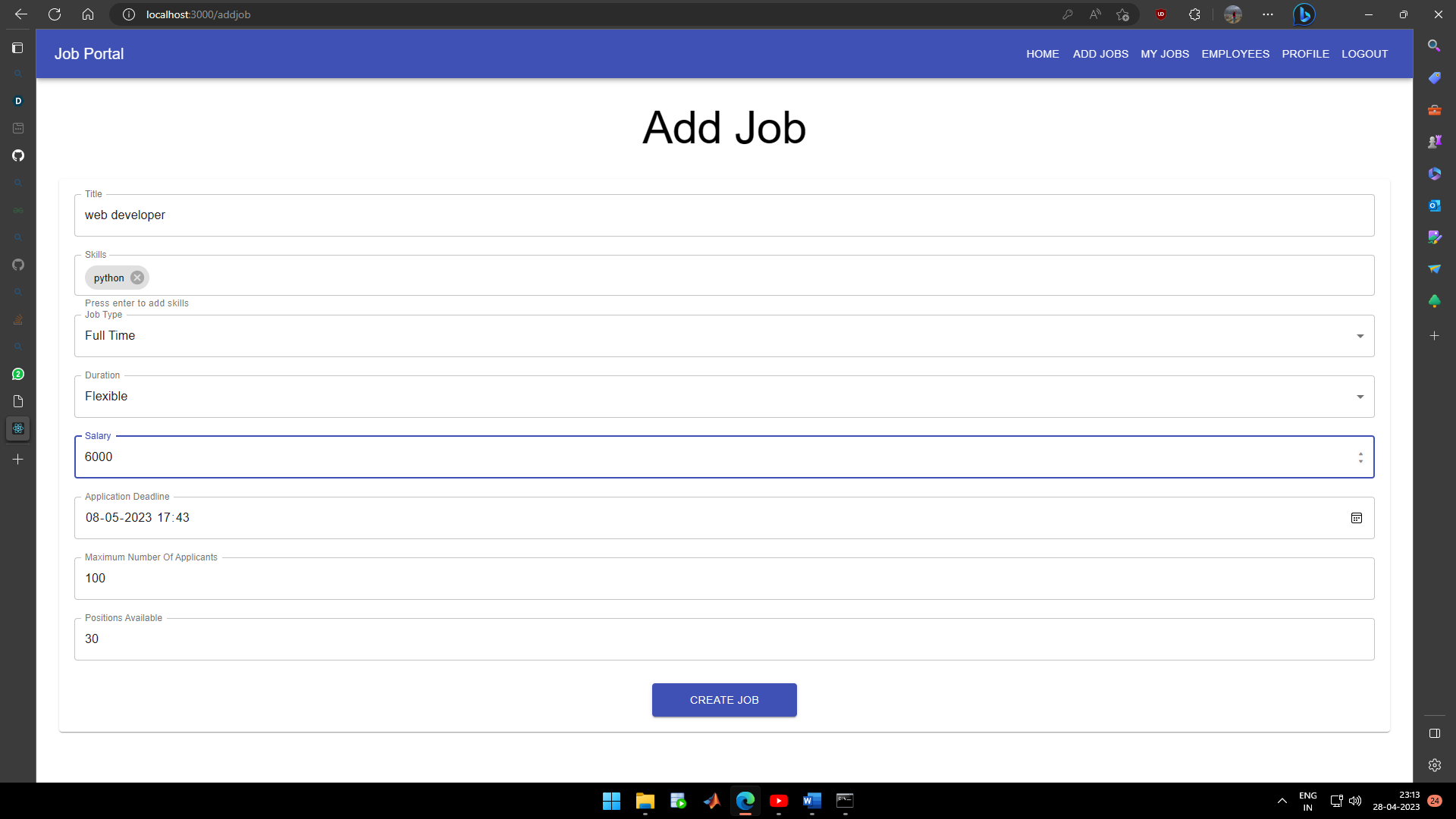Select EMPLOYEES in the navigation bar
Viewport: 1456px width, 819px height.
click(1235, 54)
